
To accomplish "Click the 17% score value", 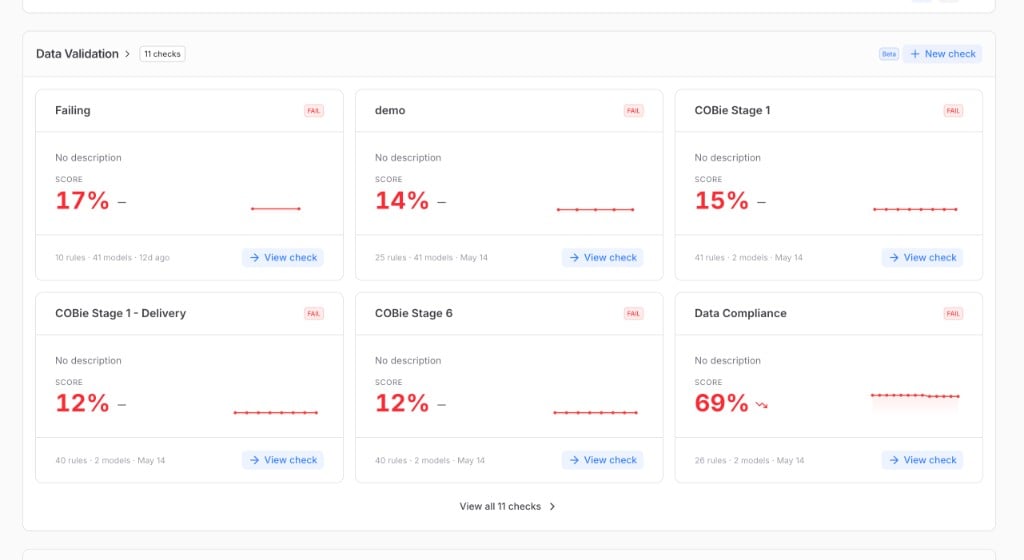I will click(82, 200).
